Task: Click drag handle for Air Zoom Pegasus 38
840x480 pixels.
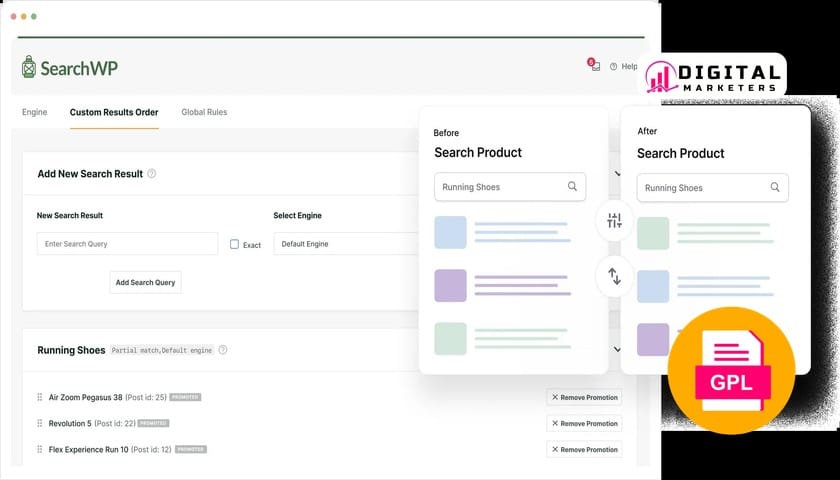Action: pyautogui.click(x=40, y=397)
